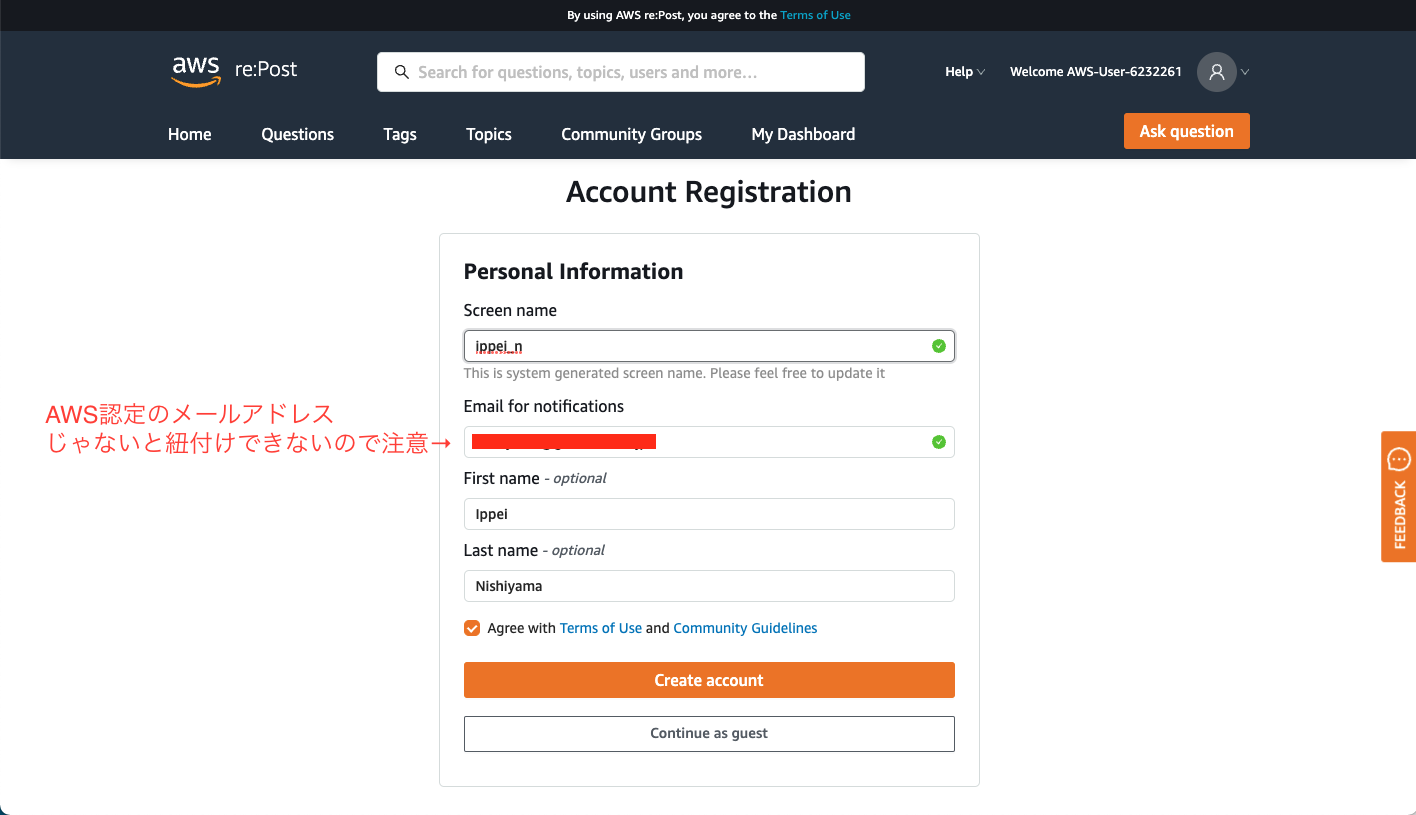Open the Topics nav item
Screen dimensions: 1416x815
point(489,134)
